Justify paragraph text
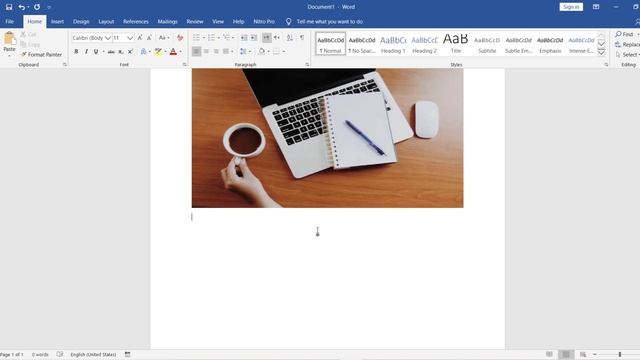The image size is (640, 360). click(226, 51)
